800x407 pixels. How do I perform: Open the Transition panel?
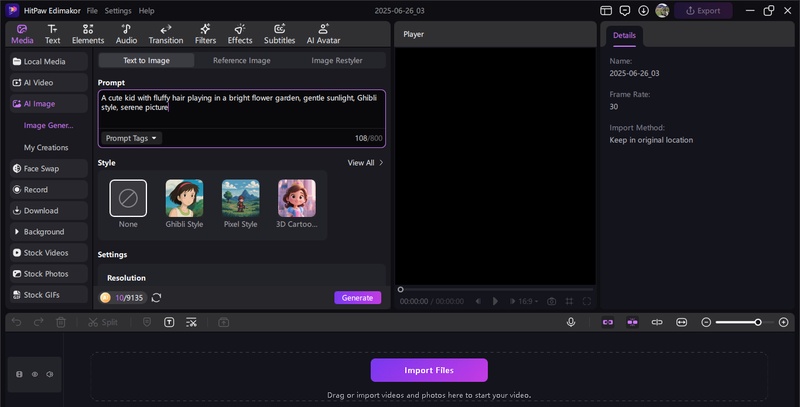click(166, 34)
